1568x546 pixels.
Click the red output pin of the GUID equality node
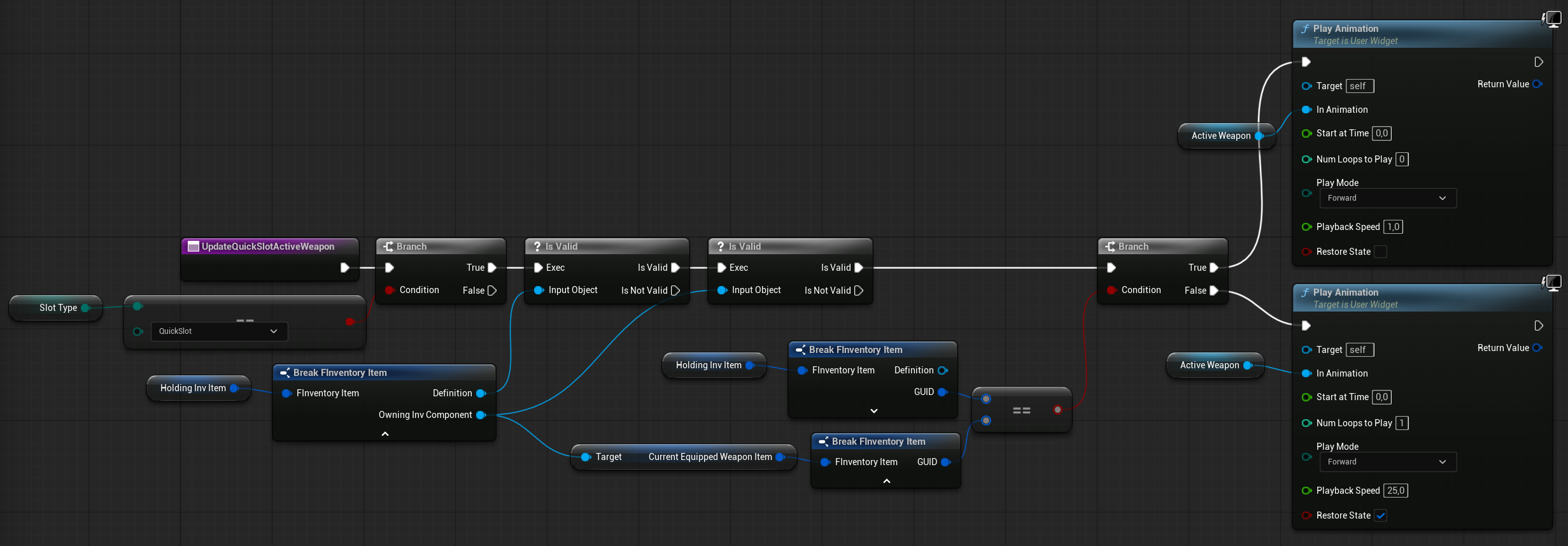1057,410
